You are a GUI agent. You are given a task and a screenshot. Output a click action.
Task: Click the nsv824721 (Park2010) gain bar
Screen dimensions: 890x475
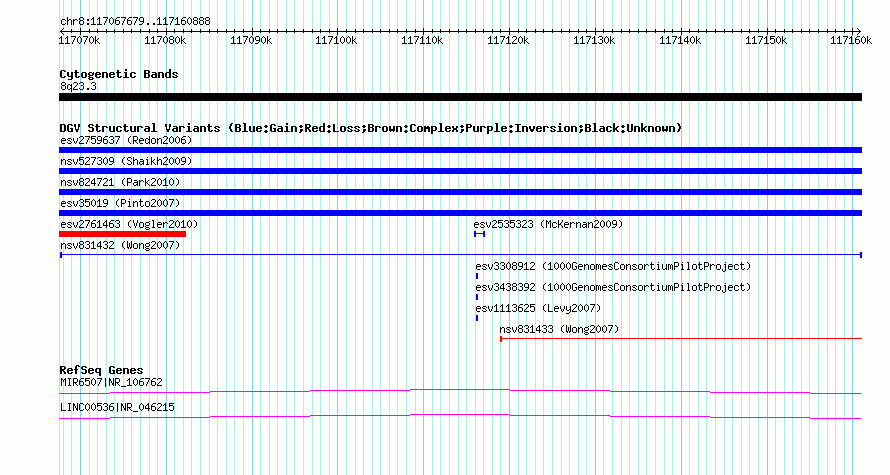[460, 192]
